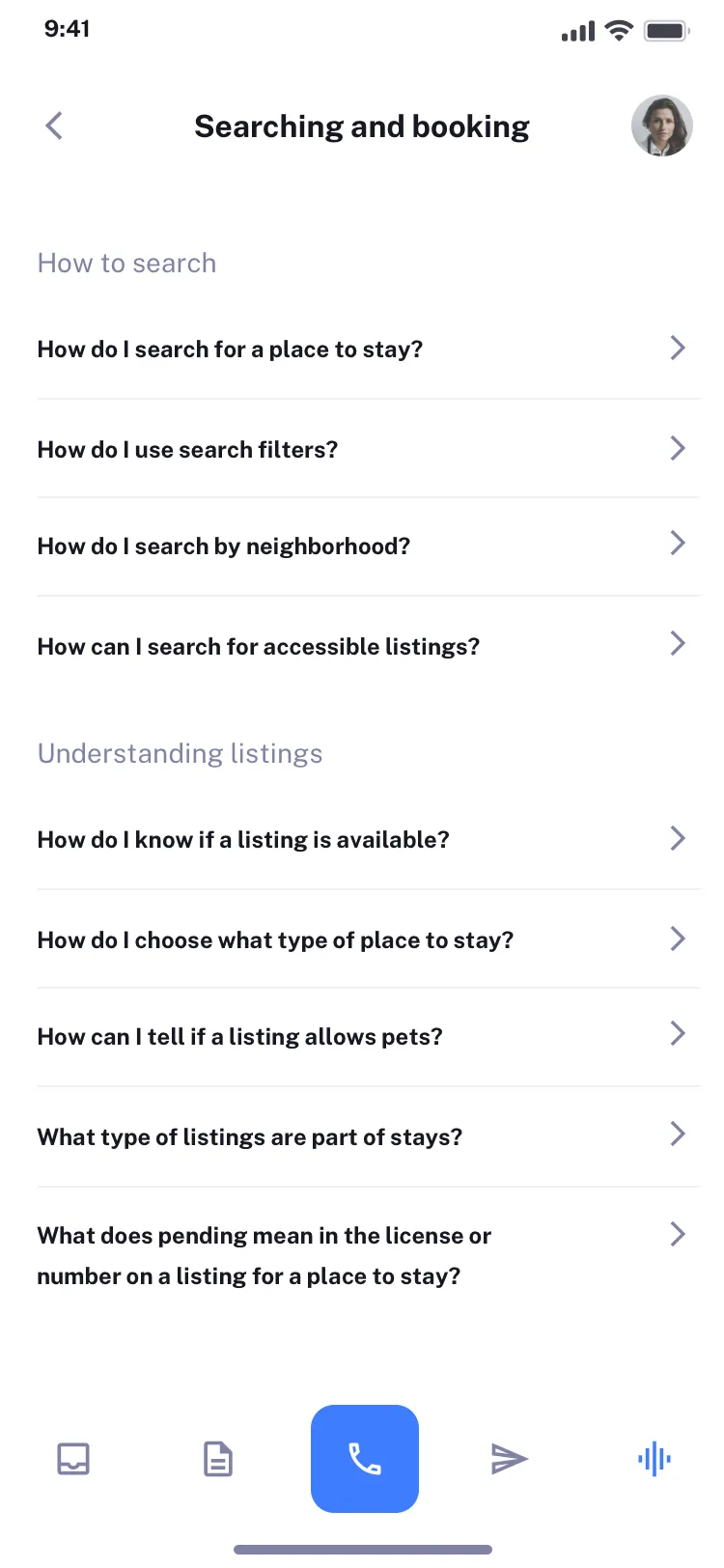Tap the back arrow icon
The width and height of the screenshot is (724, 1568).
click(54, 126)
